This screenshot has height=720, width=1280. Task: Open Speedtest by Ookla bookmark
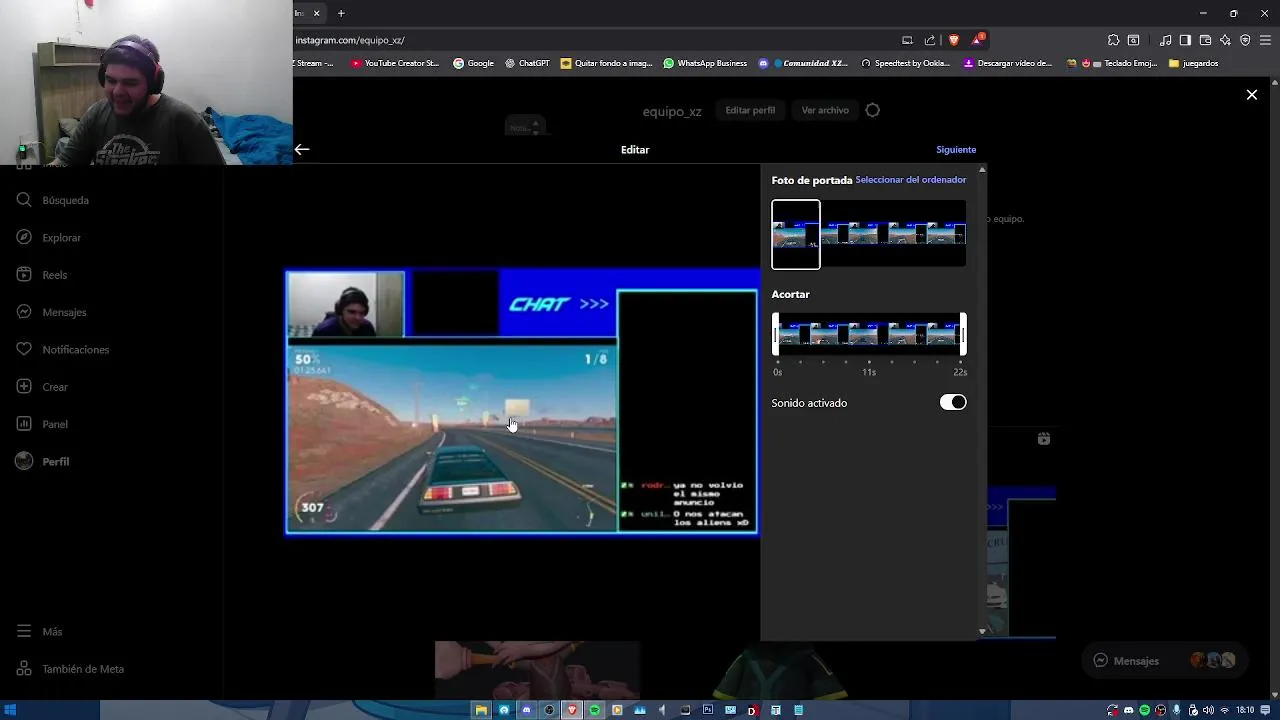pos(906,63)
